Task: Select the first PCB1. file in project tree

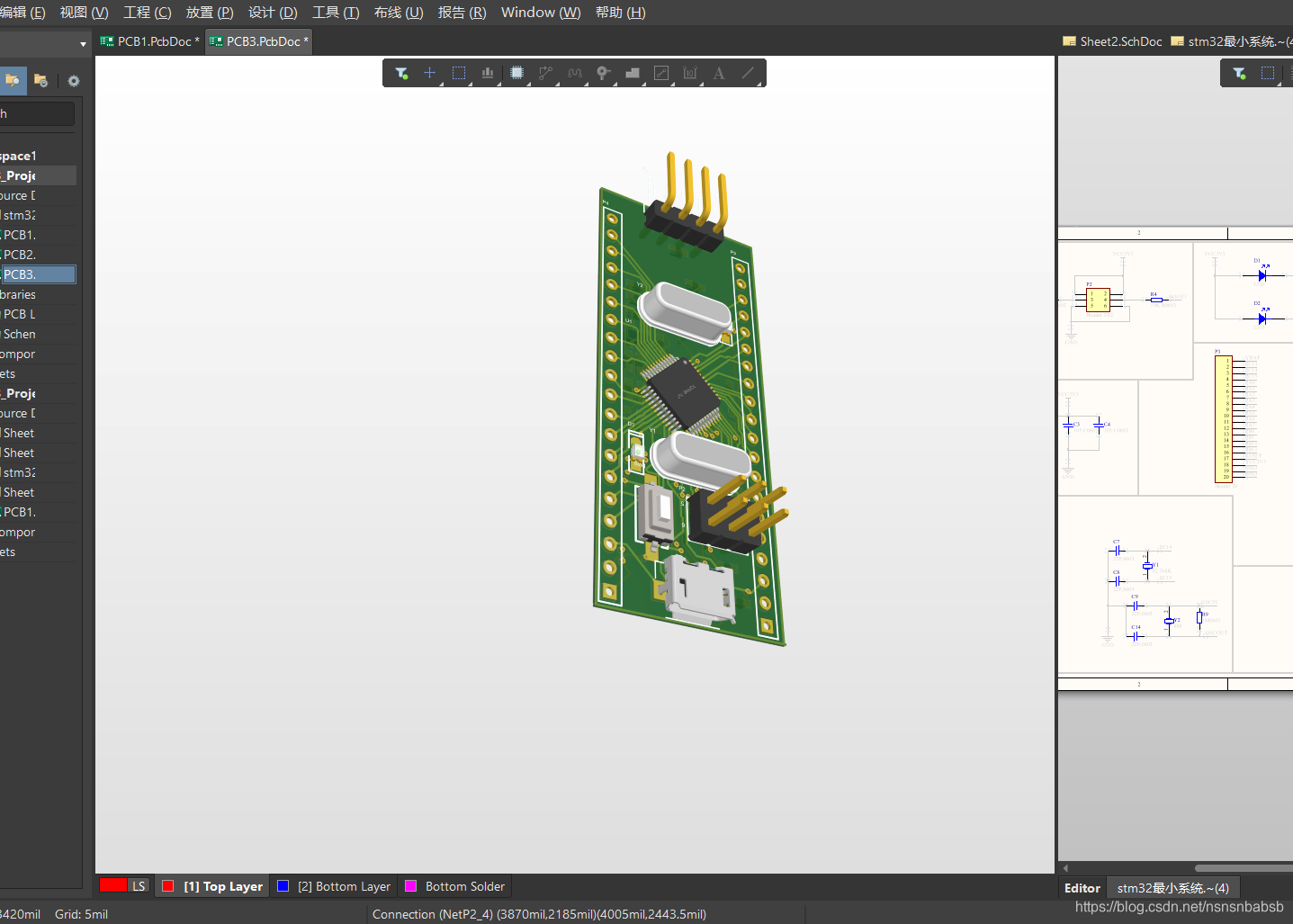Action: coord(38,235)
